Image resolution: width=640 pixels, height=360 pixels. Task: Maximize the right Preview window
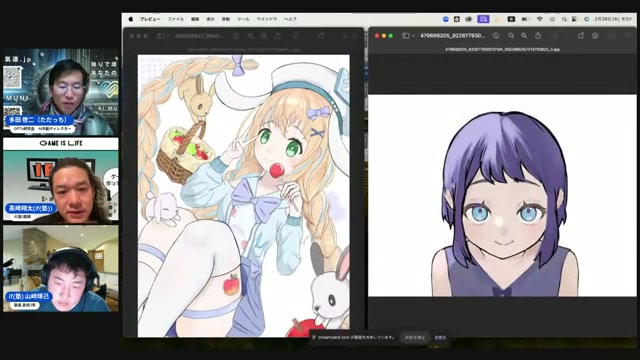(x=391, y=36)
